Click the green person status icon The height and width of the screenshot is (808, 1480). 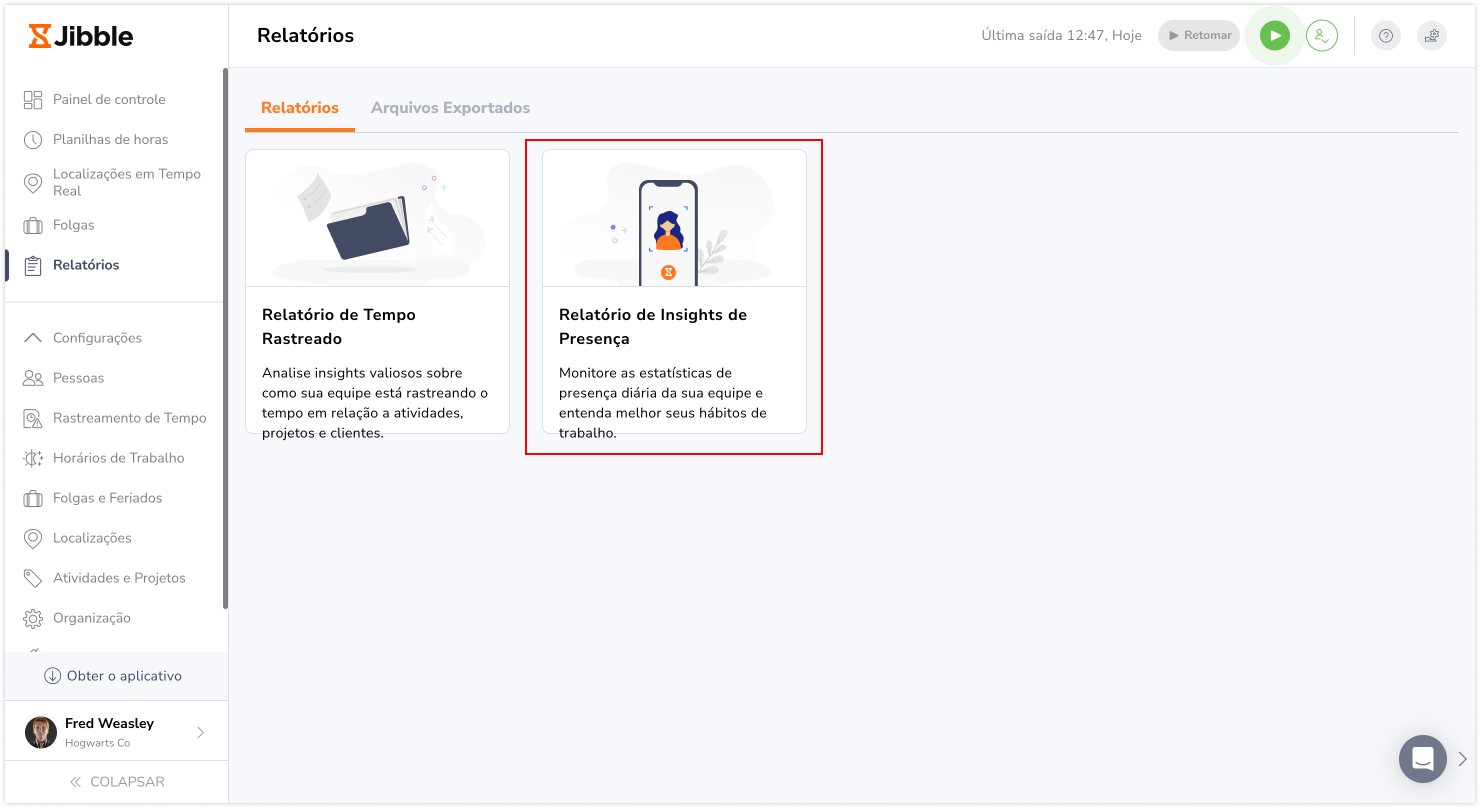(1321, 36)
